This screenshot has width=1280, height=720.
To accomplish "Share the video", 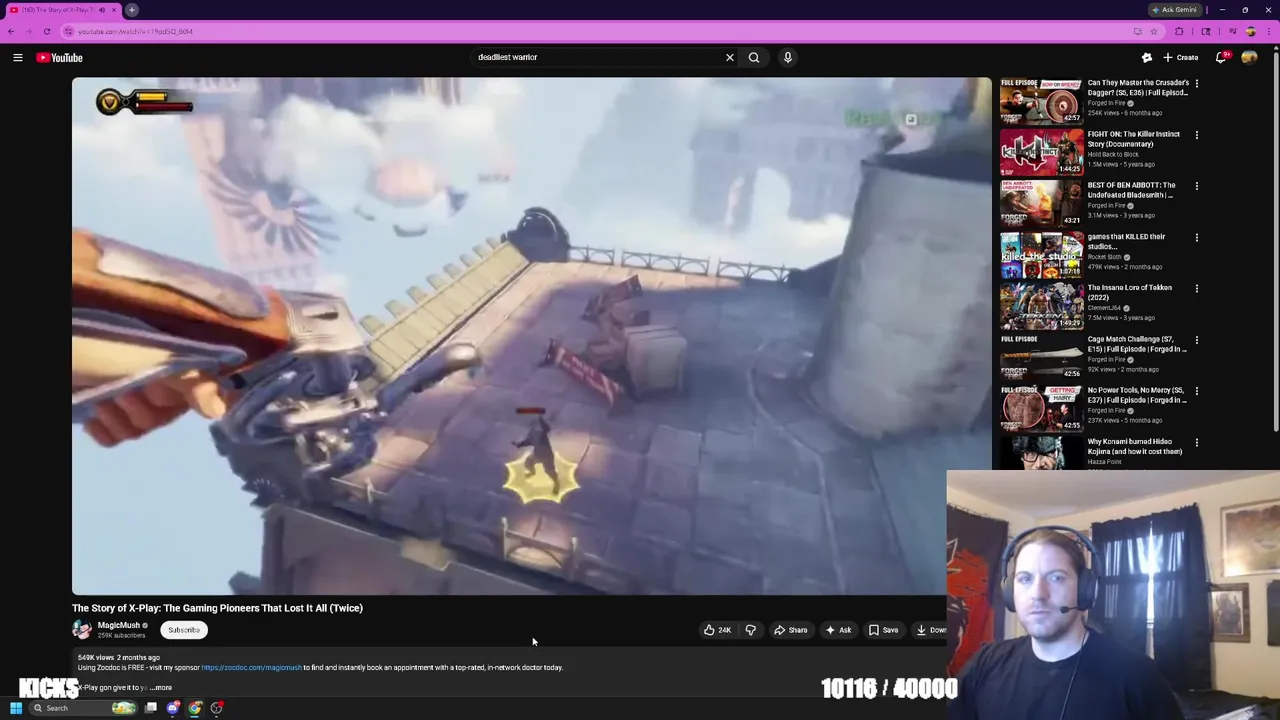I will click(790, 630).
